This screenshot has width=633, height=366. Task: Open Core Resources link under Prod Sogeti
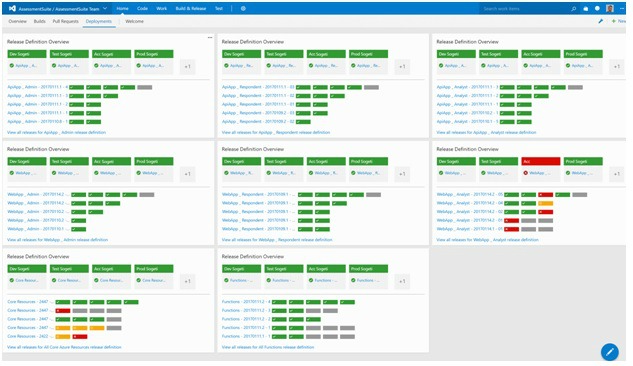click(153, 280)
